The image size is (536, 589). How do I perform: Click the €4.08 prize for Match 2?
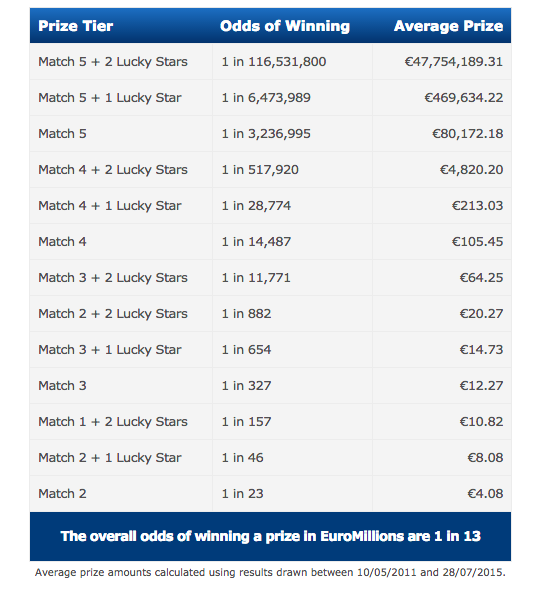pyautogui.click(x=485, y=494)
